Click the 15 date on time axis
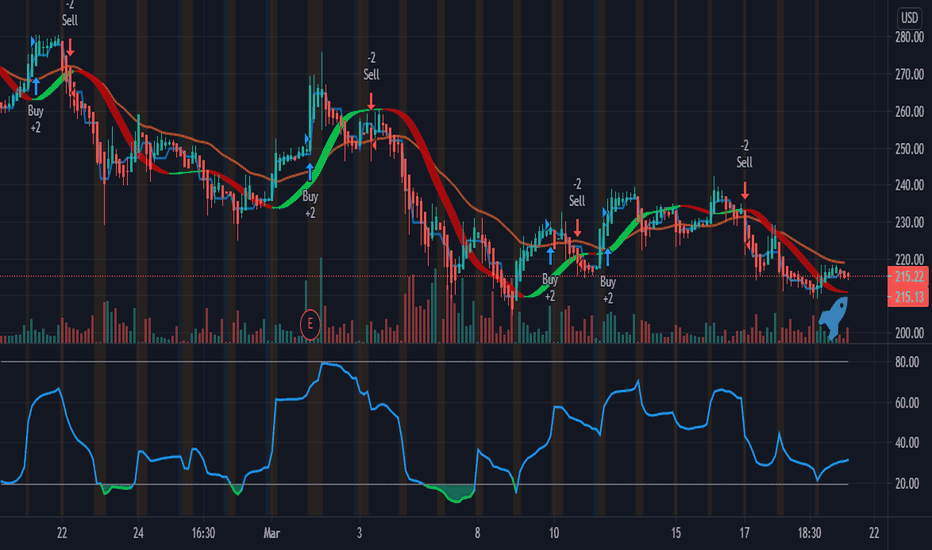This screenshot has width=932, height=550. [676, 533]
